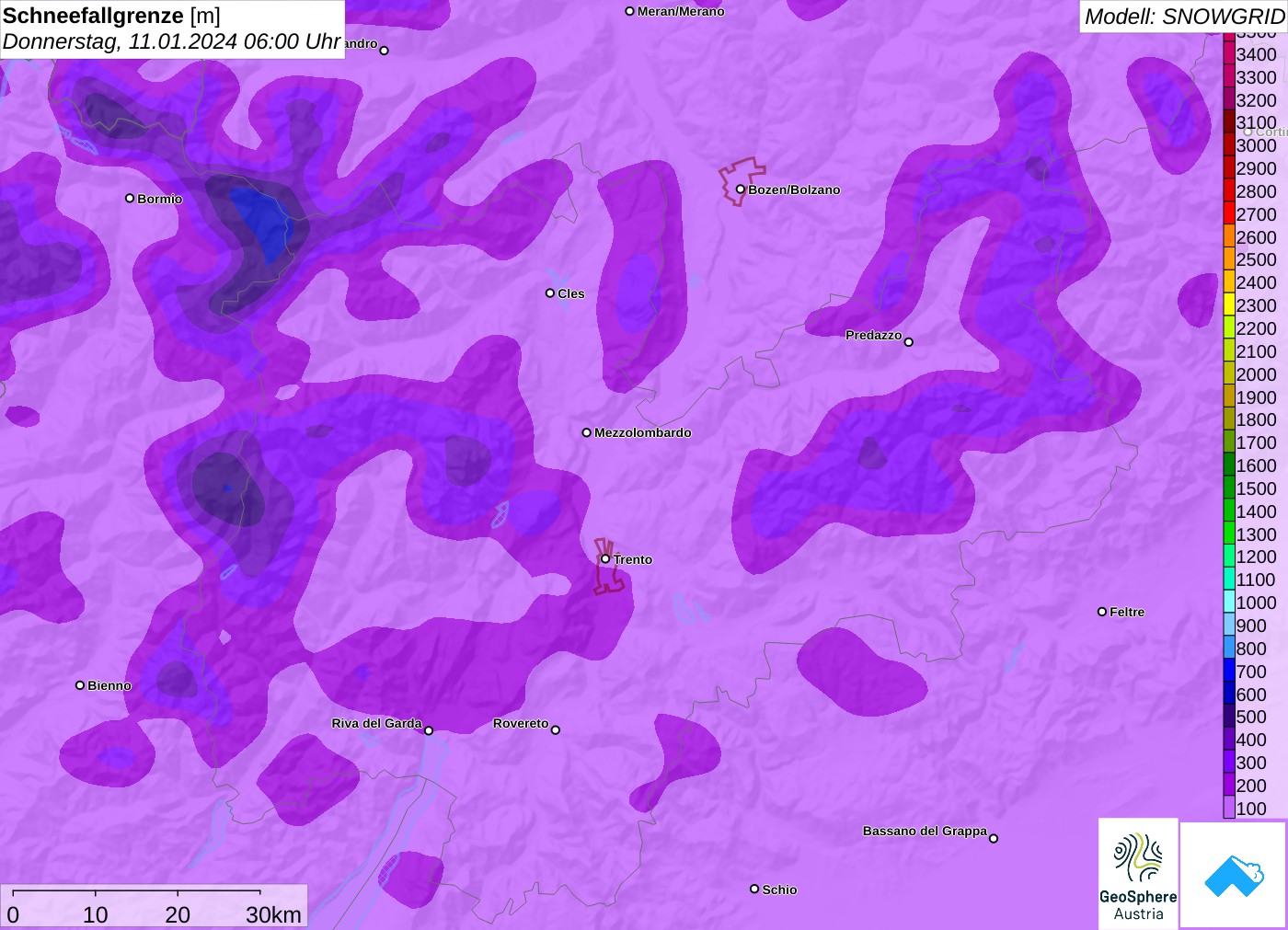
Task: Click the legend value 3000
Action: tap(1257, 145)
